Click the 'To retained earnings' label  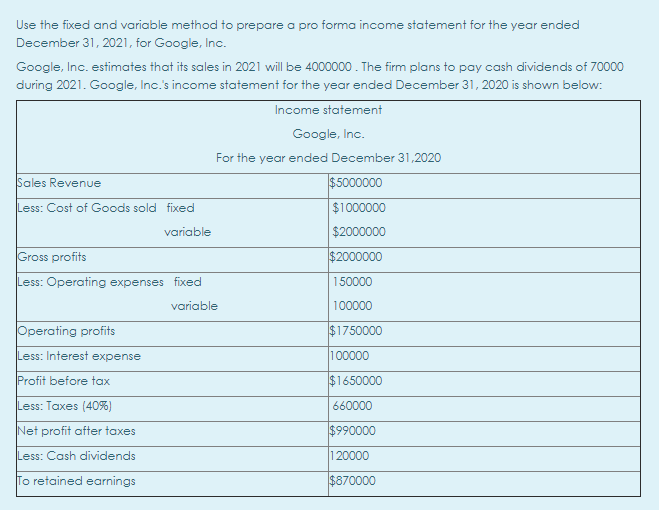pyautogui.click(x=76, y=481)
